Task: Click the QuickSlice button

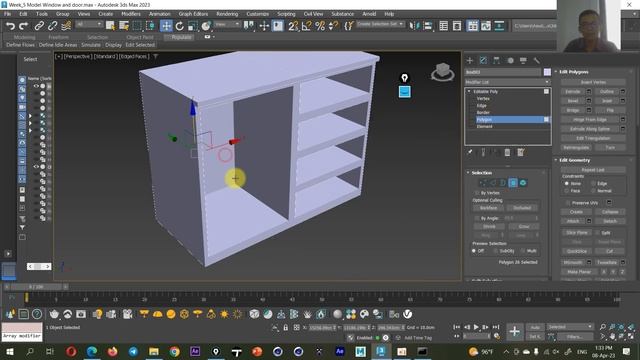Action: (577, 251)
